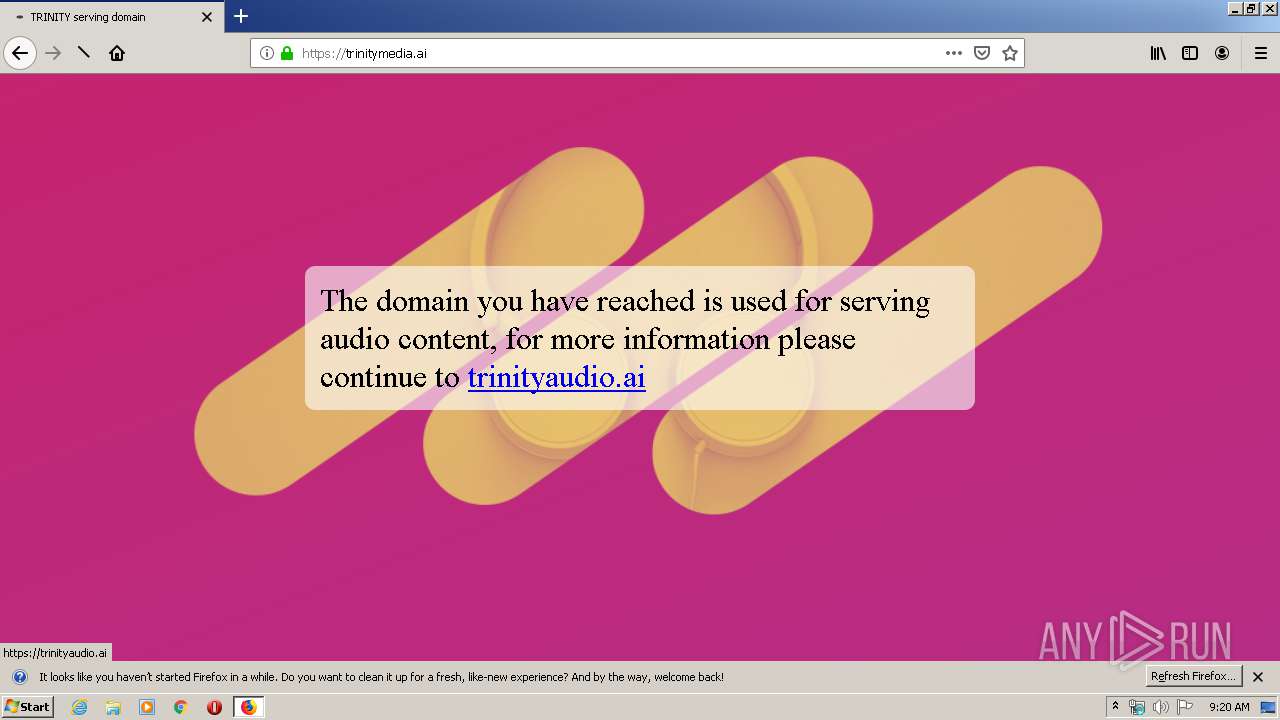Follow the trinityaudio.ai link

556,377
